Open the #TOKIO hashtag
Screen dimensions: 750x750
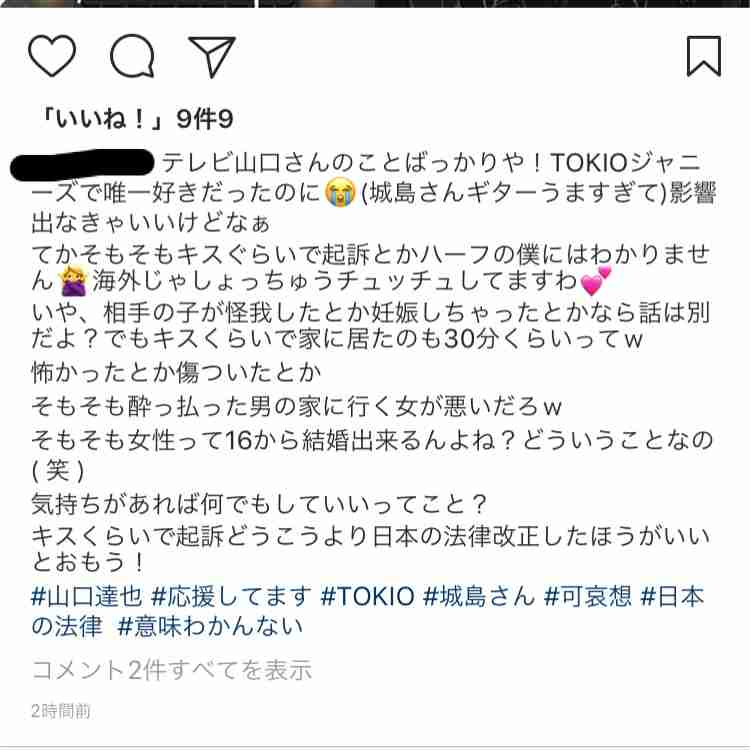367,596
